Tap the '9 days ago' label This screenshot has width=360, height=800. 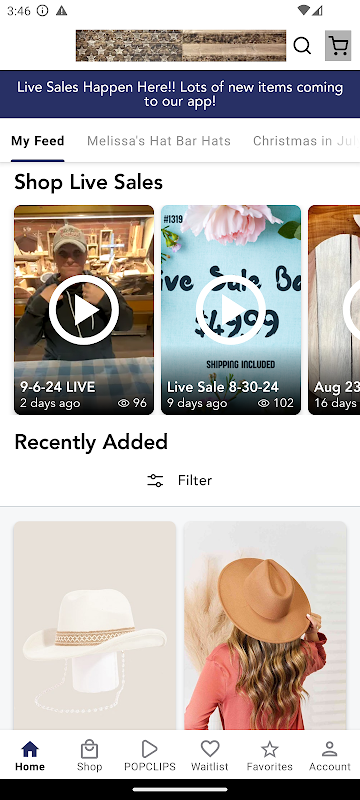pyautogui.click(x=197, y=403)
